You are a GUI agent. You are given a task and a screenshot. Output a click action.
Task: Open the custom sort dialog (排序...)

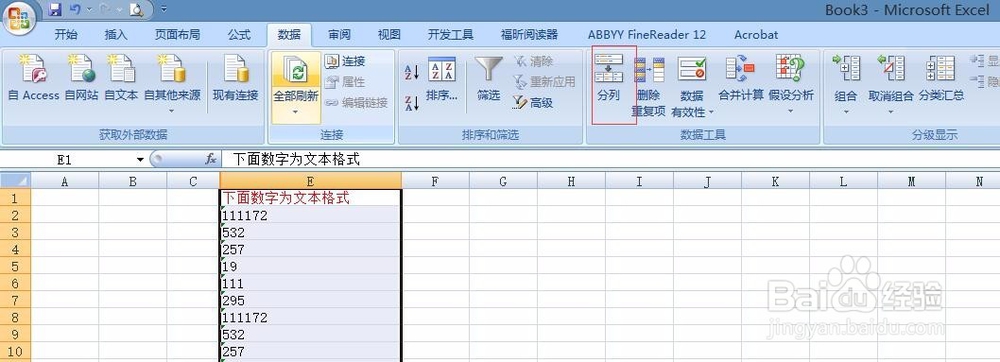click(442, 79)
